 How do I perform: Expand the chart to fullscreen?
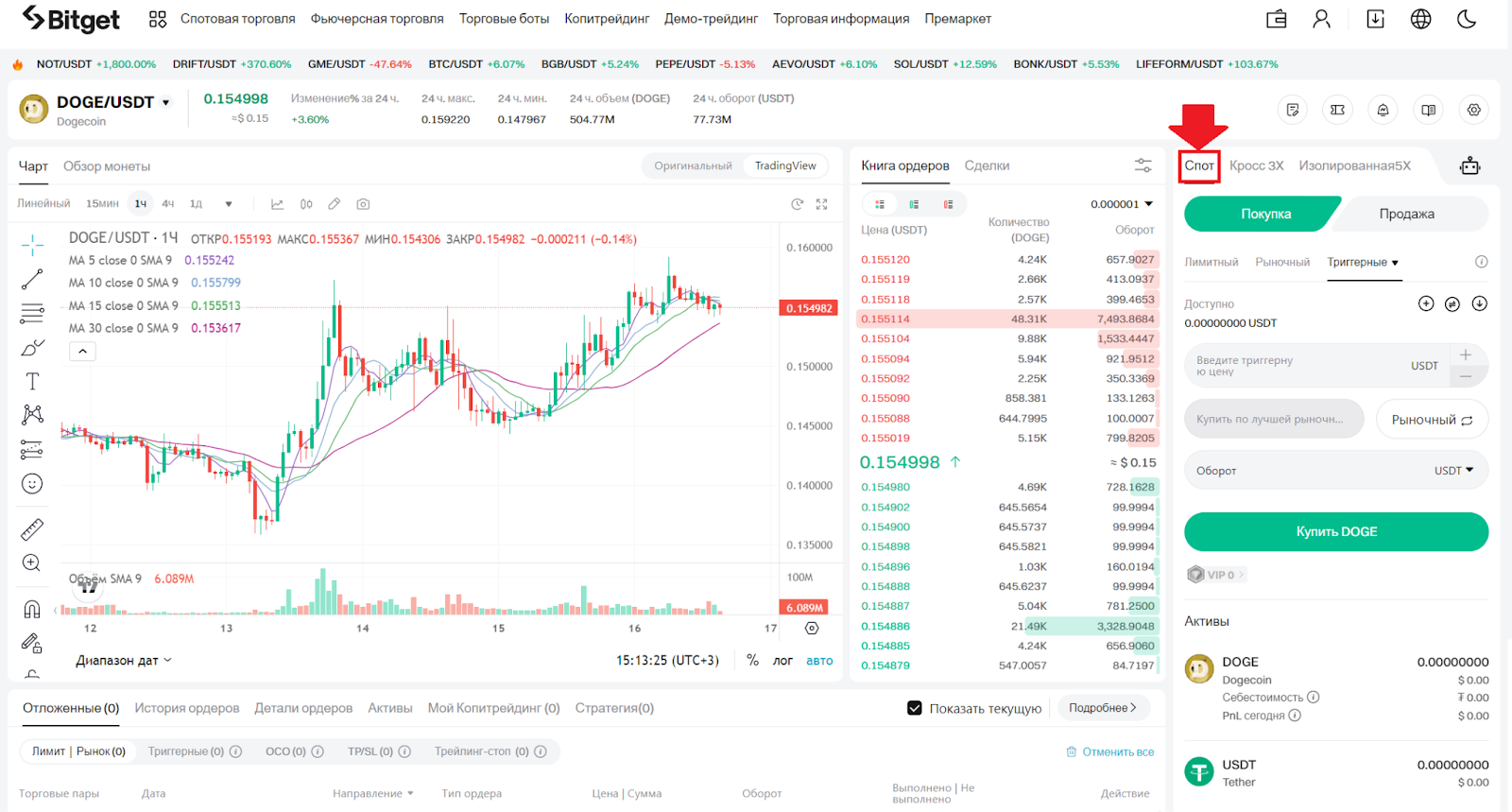[821, 204]
